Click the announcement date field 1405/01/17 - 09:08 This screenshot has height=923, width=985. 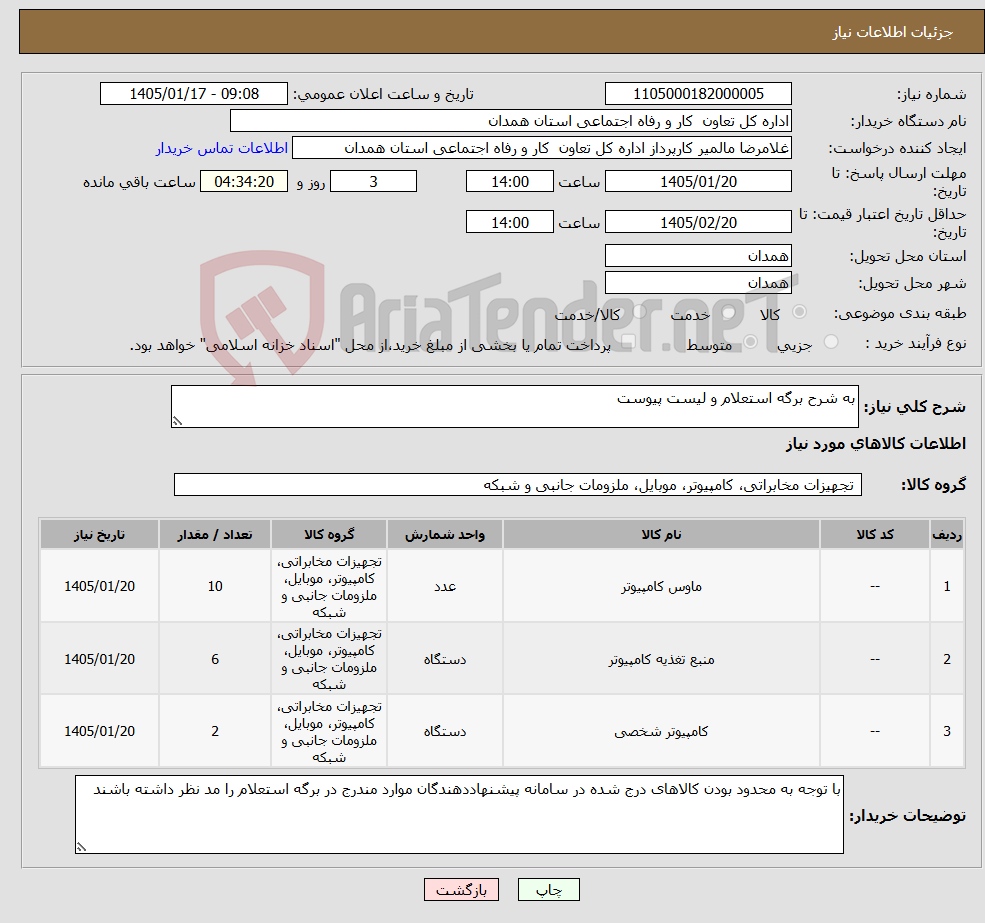pos(193,94)
